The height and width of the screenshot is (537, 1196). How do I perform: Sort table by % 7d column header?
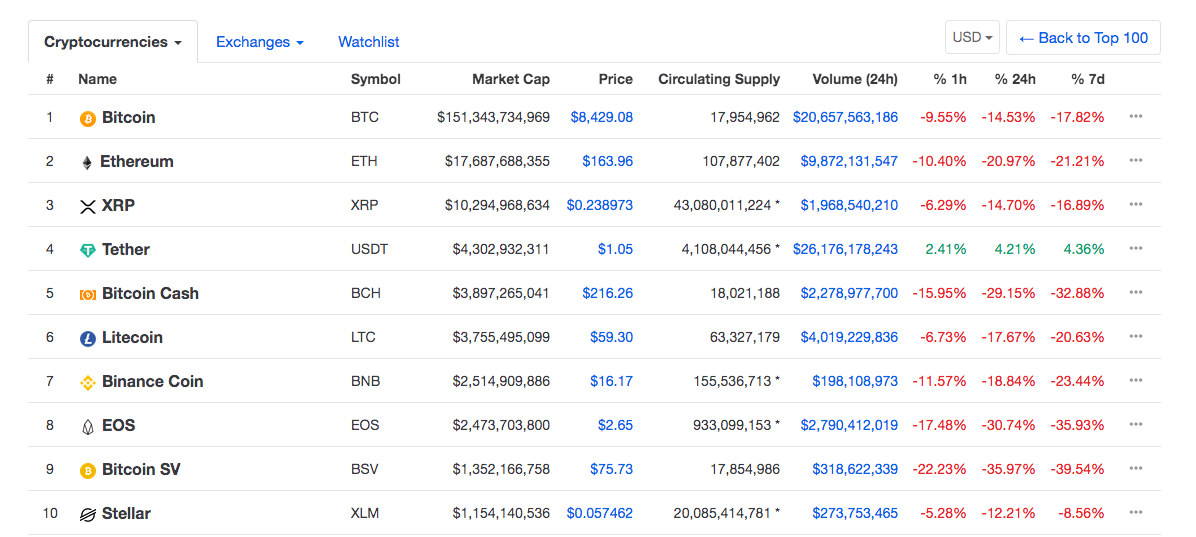click(x=1088, y=79)
